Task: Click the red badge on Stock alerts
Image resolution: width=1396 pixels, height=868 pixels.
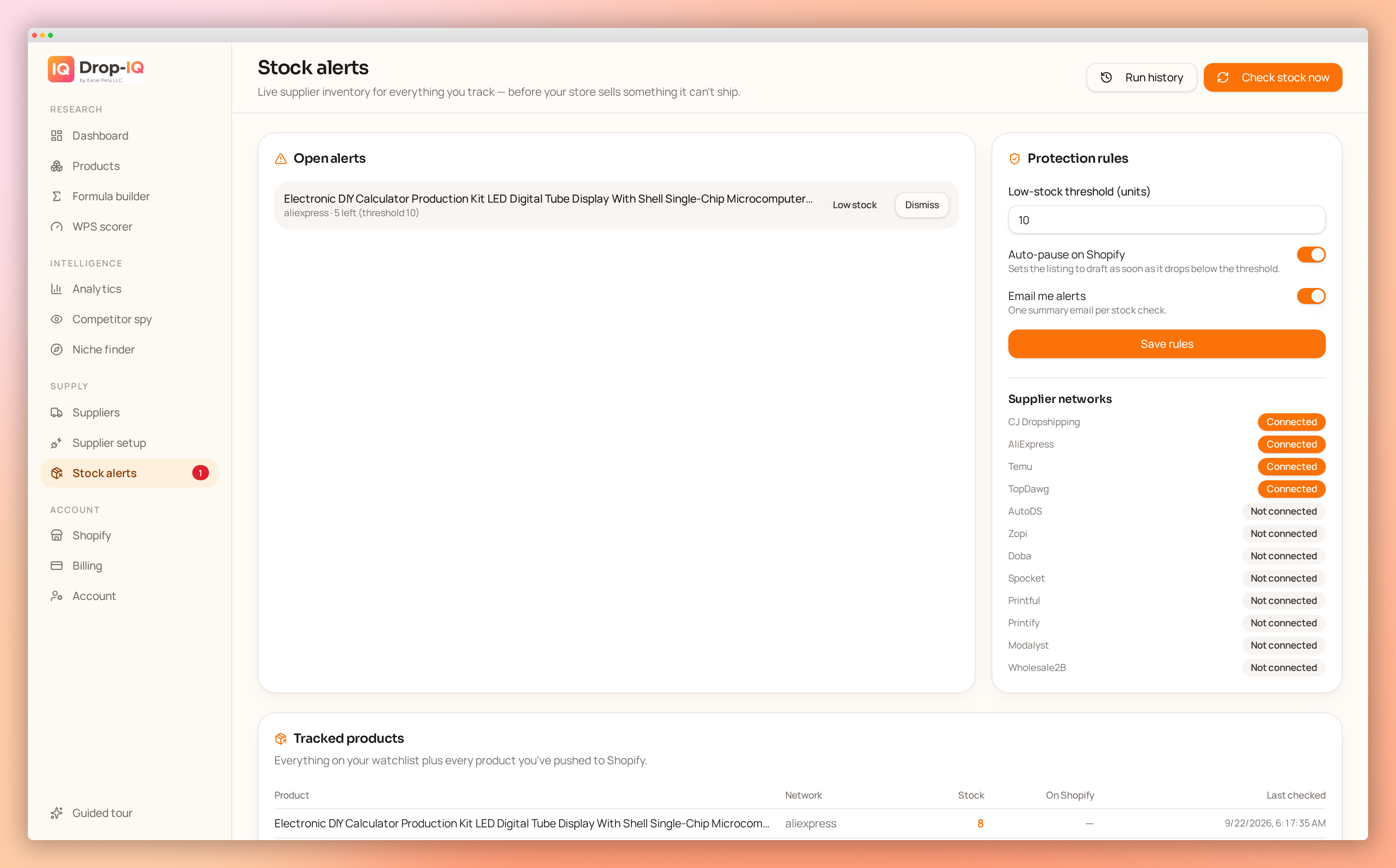Action: (200, 473)
